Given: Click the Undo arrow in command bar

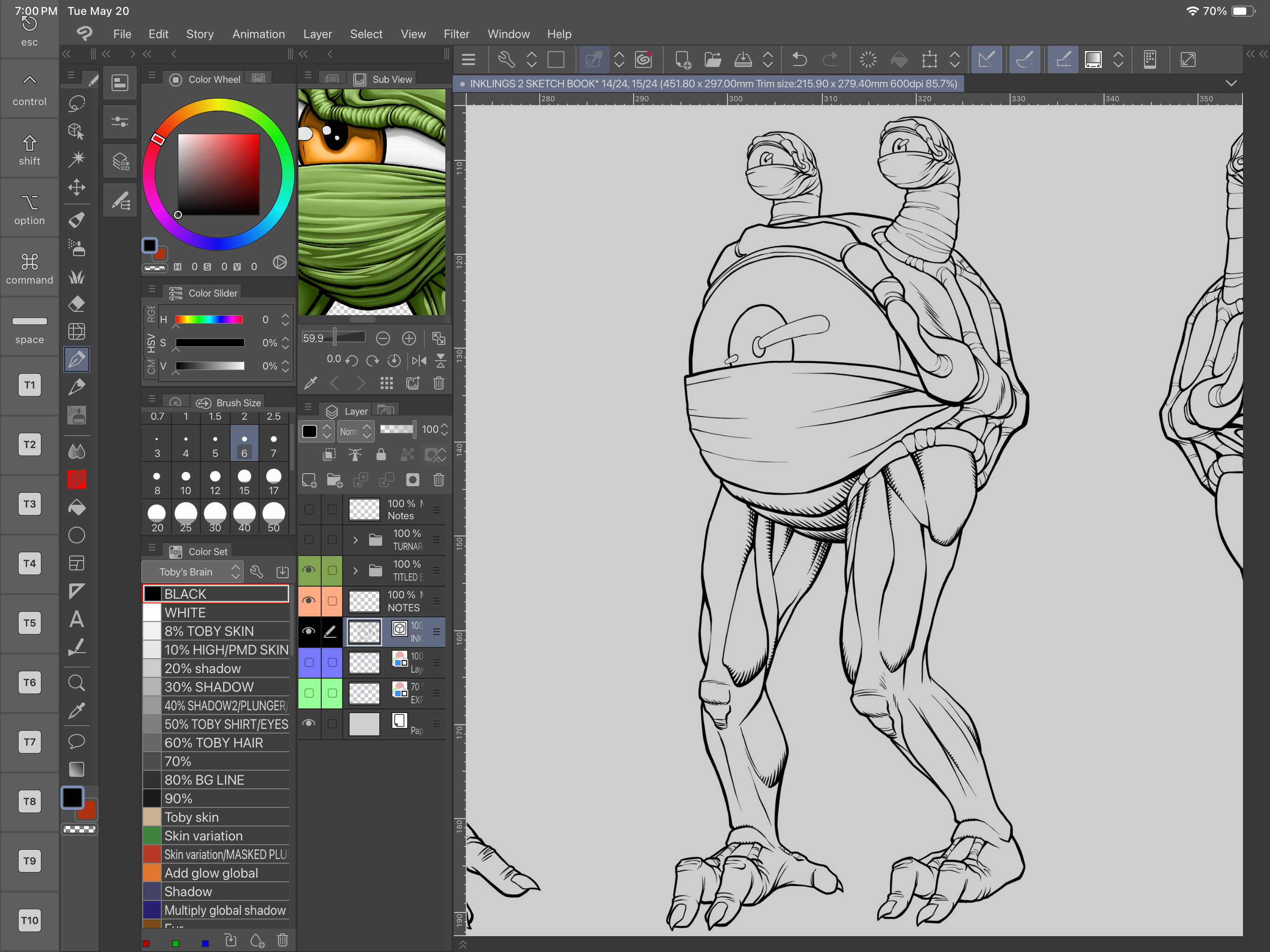Looking at the screenshot, I should (x=799, y=59).
